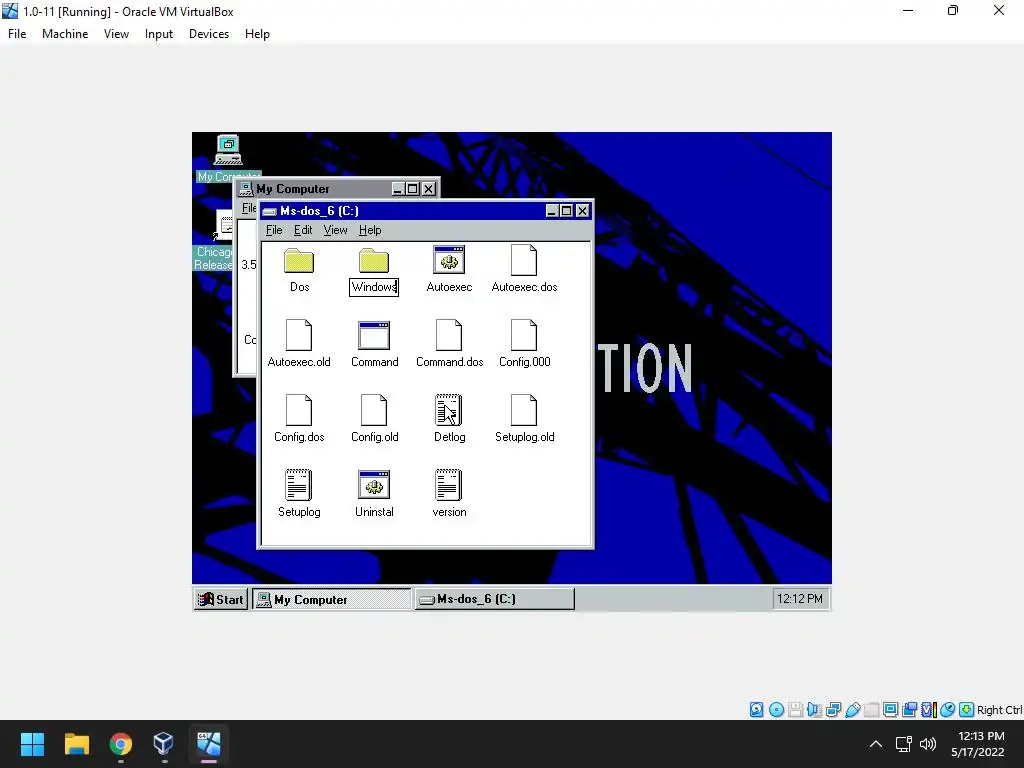Open host network status tray icon
Image resolution: width=1024 pixels, height=768 pixels.
[903, 744]
